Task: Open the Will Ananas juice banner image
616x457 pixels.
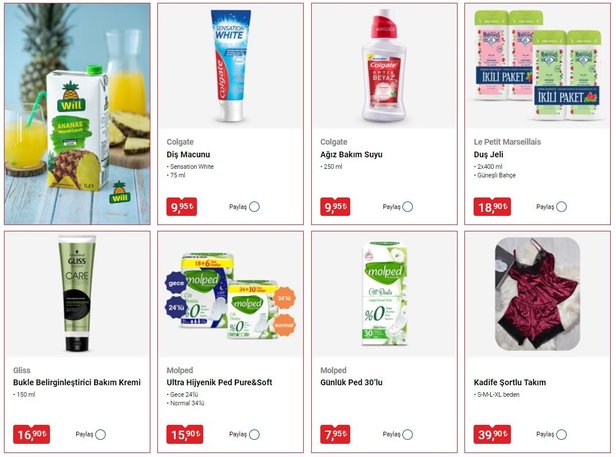Action: (x=77, y=114)
